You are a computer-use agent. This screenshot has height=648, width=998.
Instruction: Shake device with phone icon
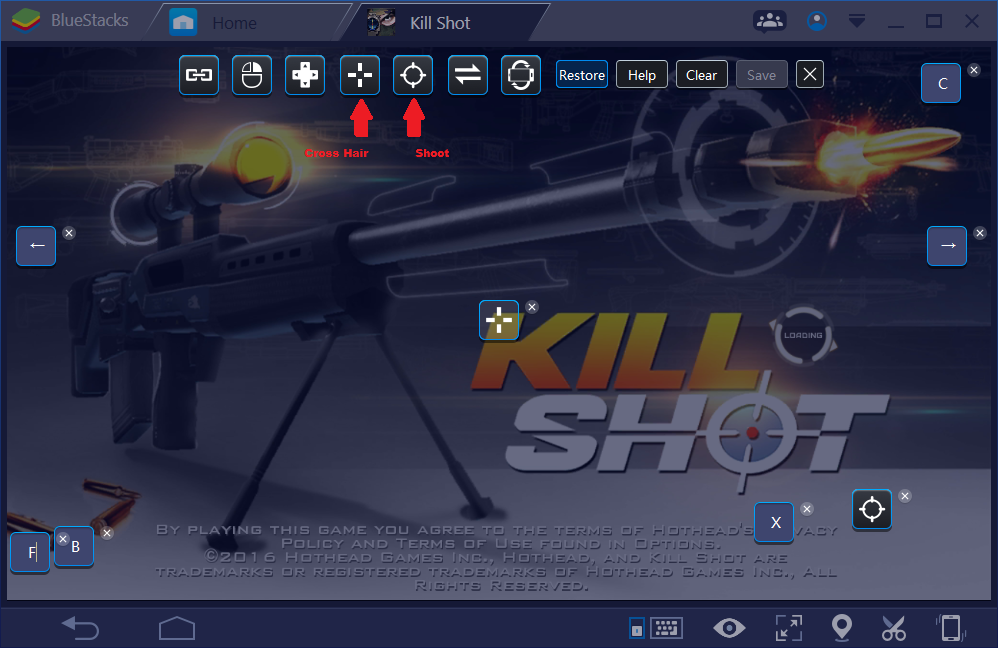(x=951, y=628)
